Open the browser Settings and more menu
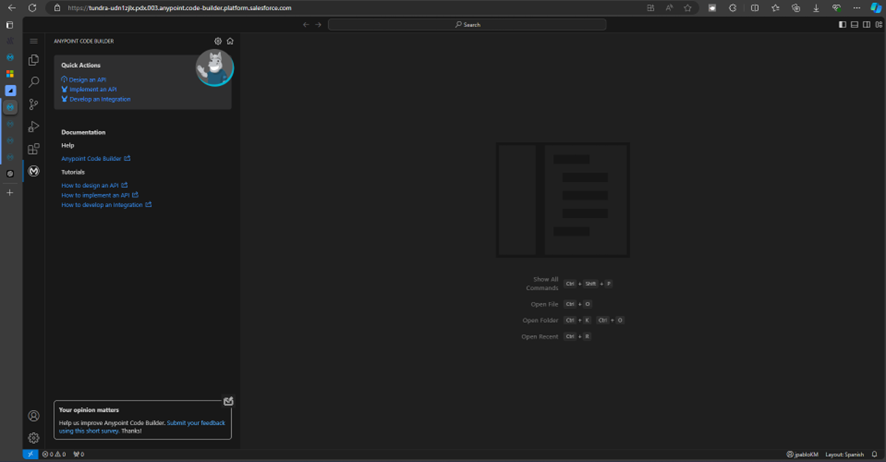The image size is (886, 462). pos(857,8)
